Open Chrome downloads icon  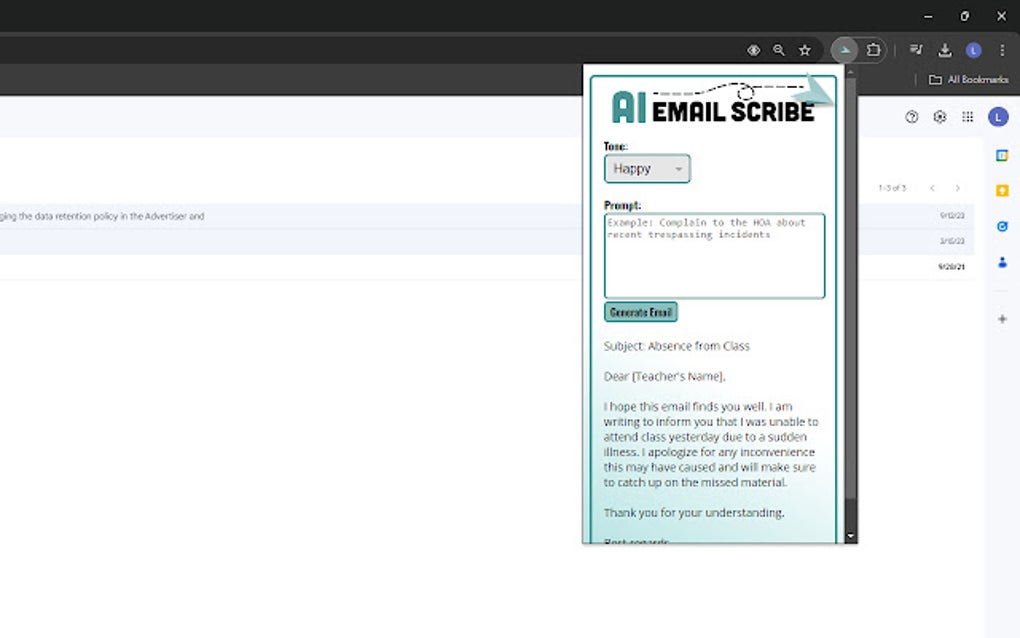[x=943, y=49]
